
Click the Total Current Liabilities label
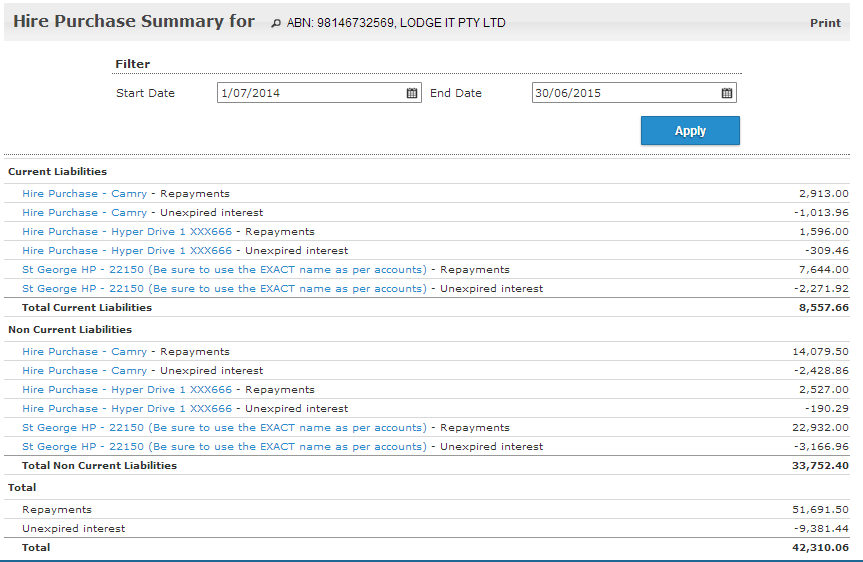click(87, 308)
